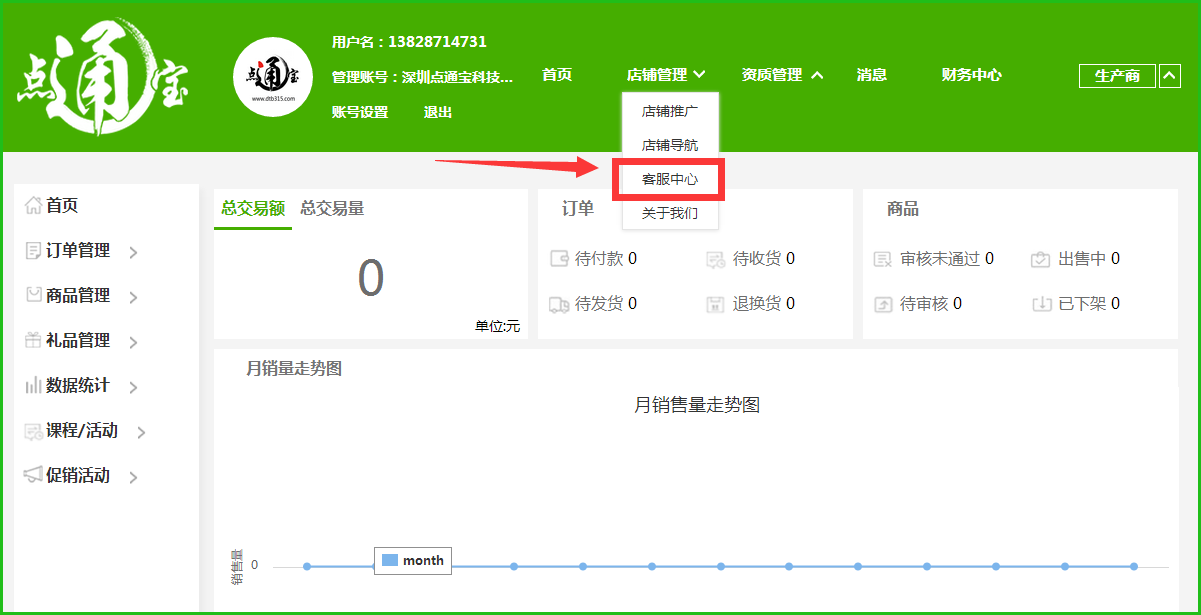The height and width of the screenshot is (615, 1201).
Task: Switch to the 总交易量 tab
Action: (332, 208)
